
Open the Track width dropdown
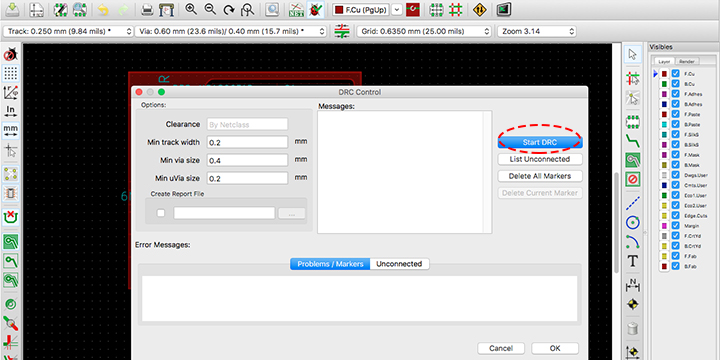click(69, 31)
